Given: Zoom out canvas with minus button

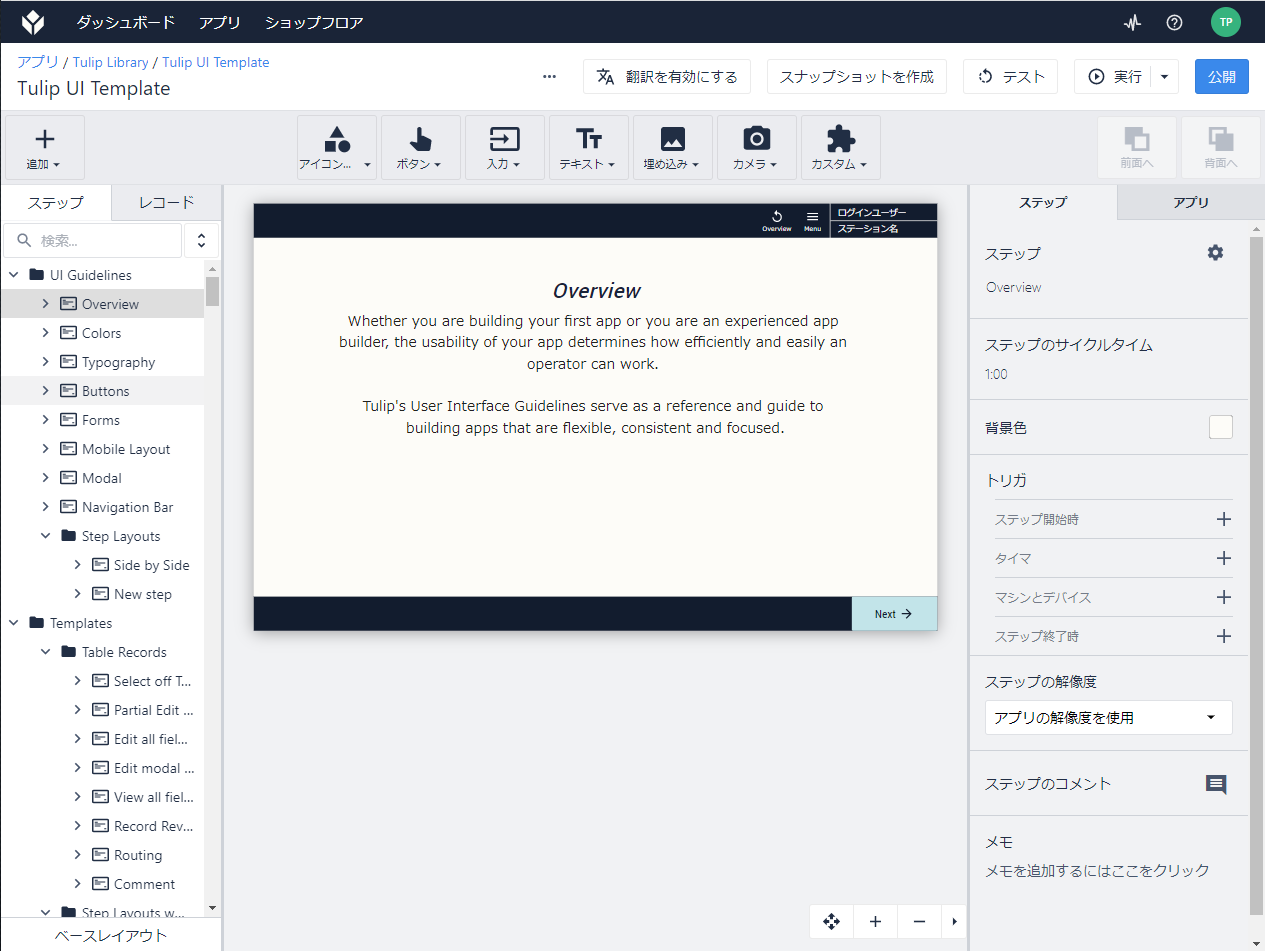Looking at the screenshot, I should 919,921.
